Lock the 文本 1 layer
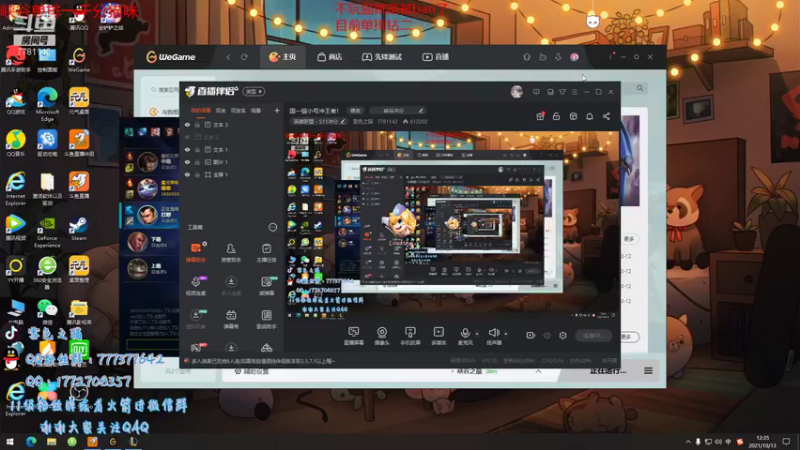The width and height of the screenshot is (800, 450). 197,150
